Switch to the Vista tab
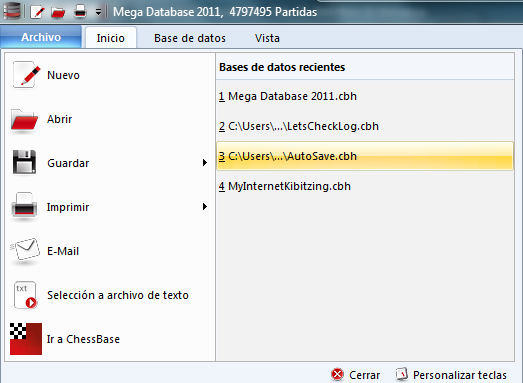Viewport: 523px width, 383px height. 267,38
